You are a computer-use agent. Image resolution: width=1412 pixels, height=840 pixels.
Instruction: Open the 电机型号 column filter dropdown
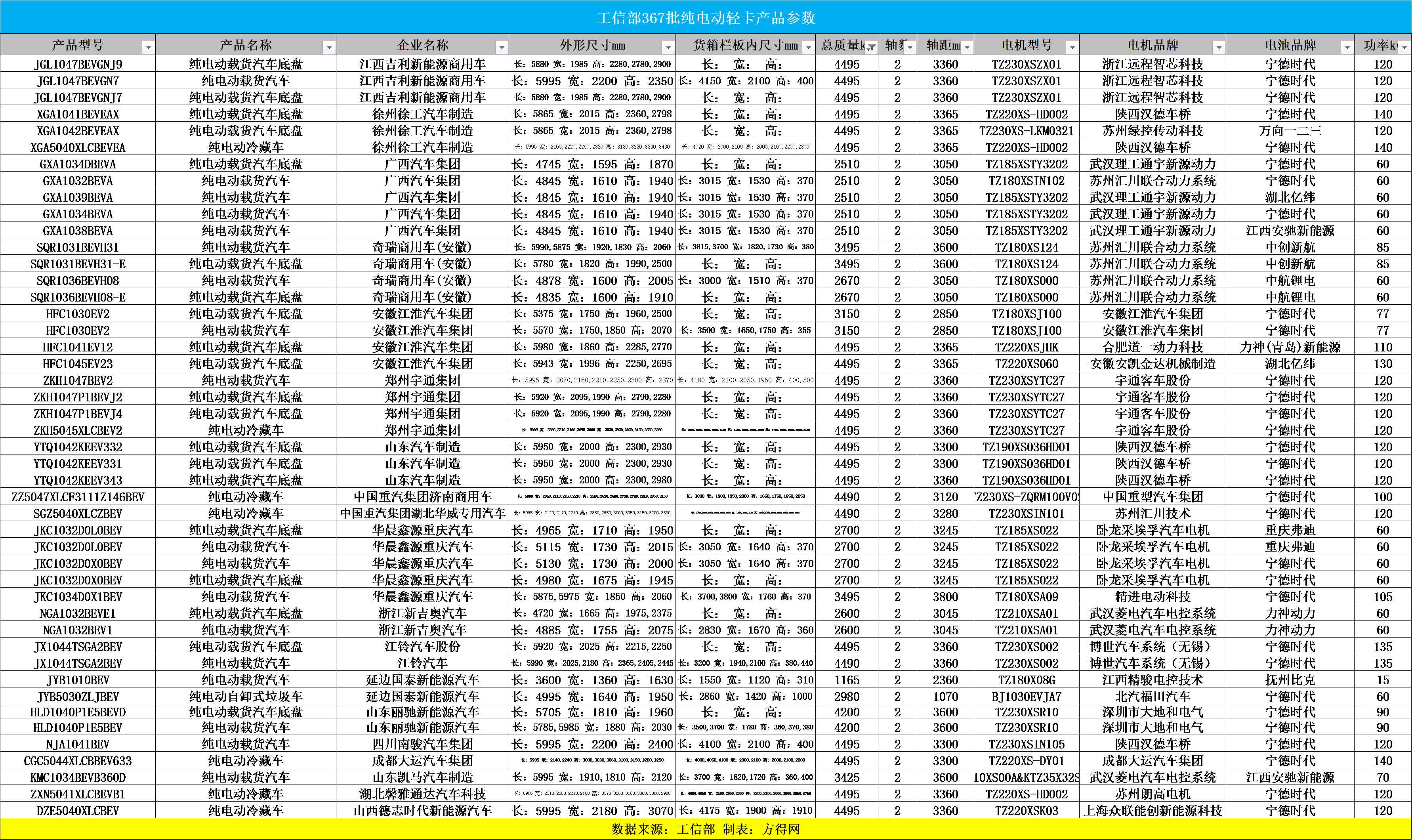pos(1072,48)
